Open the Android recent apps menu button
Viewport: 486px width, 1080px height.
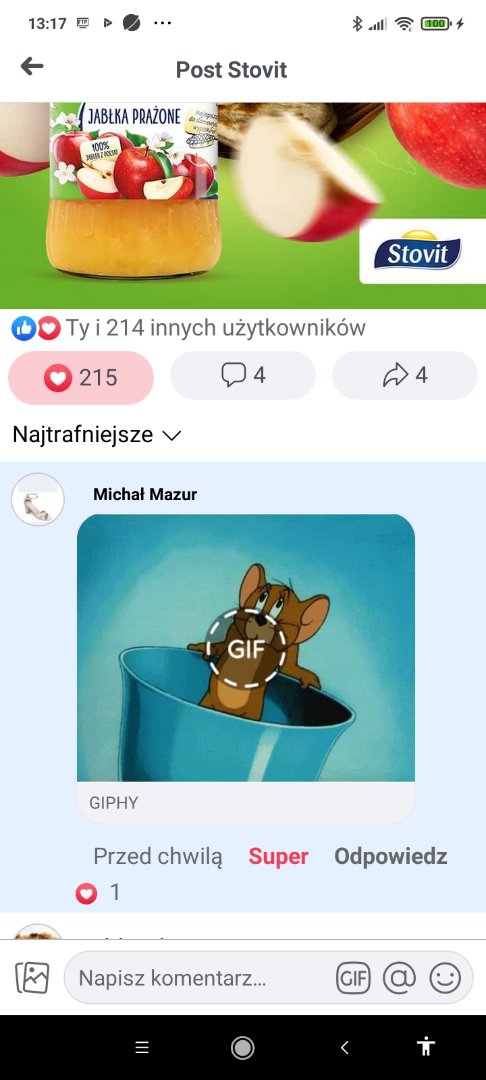142,1048
